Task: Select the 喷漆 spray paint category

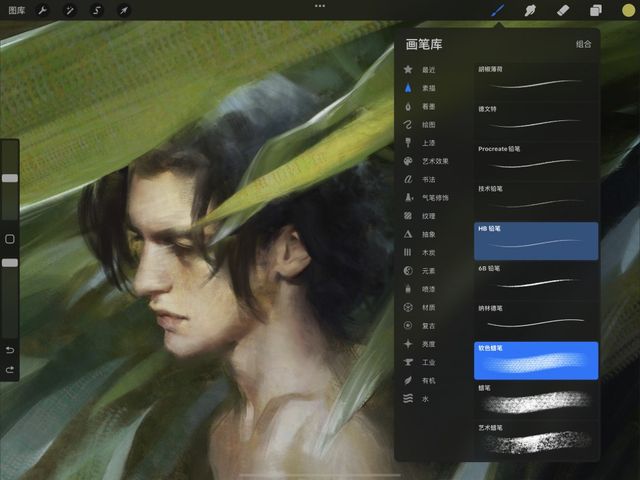Action: point(420,289)
